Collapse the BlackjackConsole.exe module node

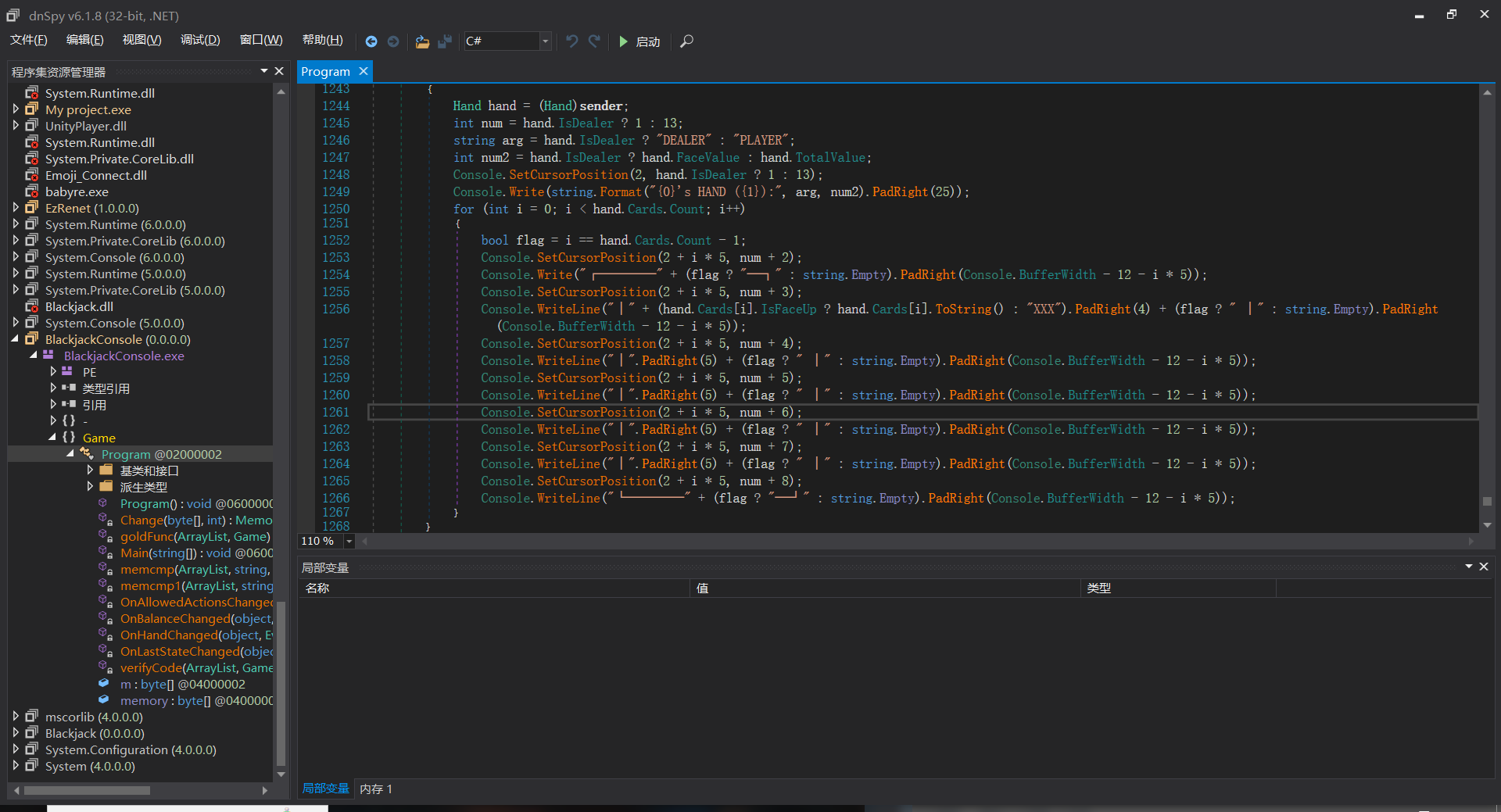coord(34,356)
